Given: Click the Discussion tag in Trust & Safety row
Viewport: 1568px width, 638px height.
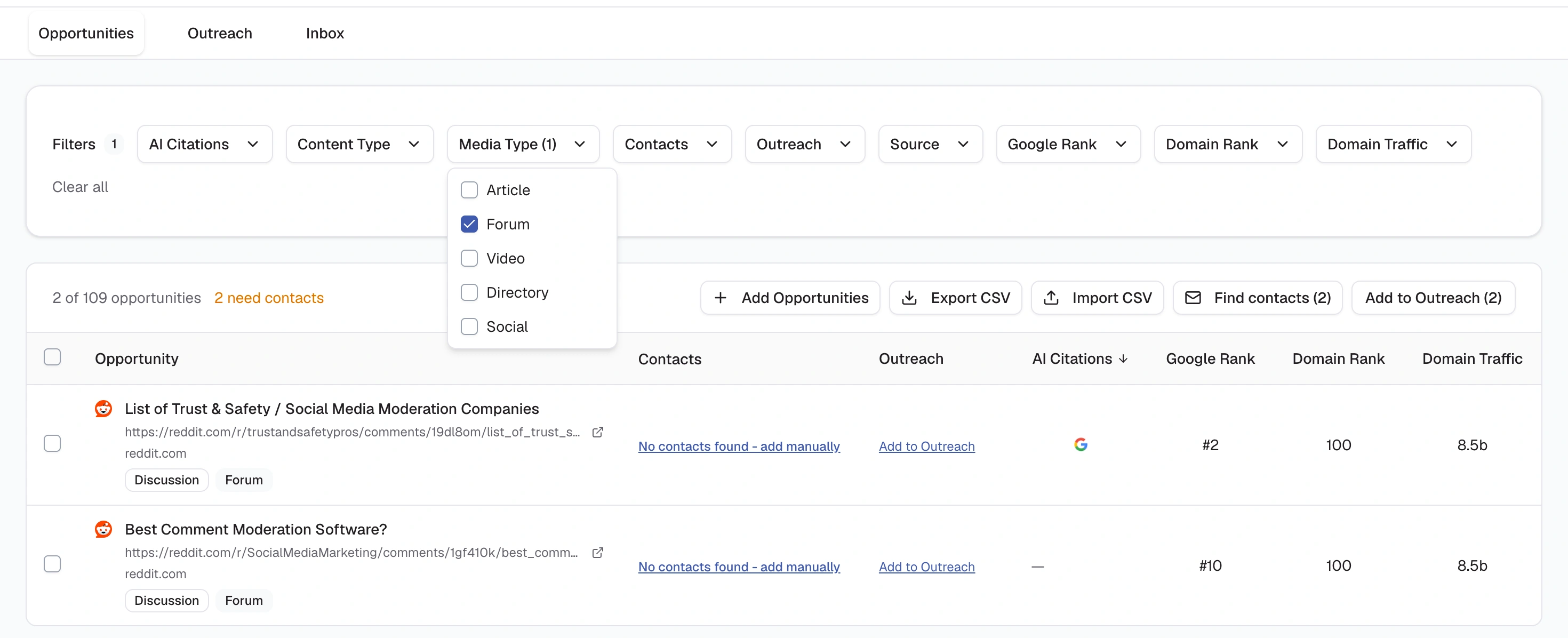Looking at the screenshot, I should pos(166,480).
